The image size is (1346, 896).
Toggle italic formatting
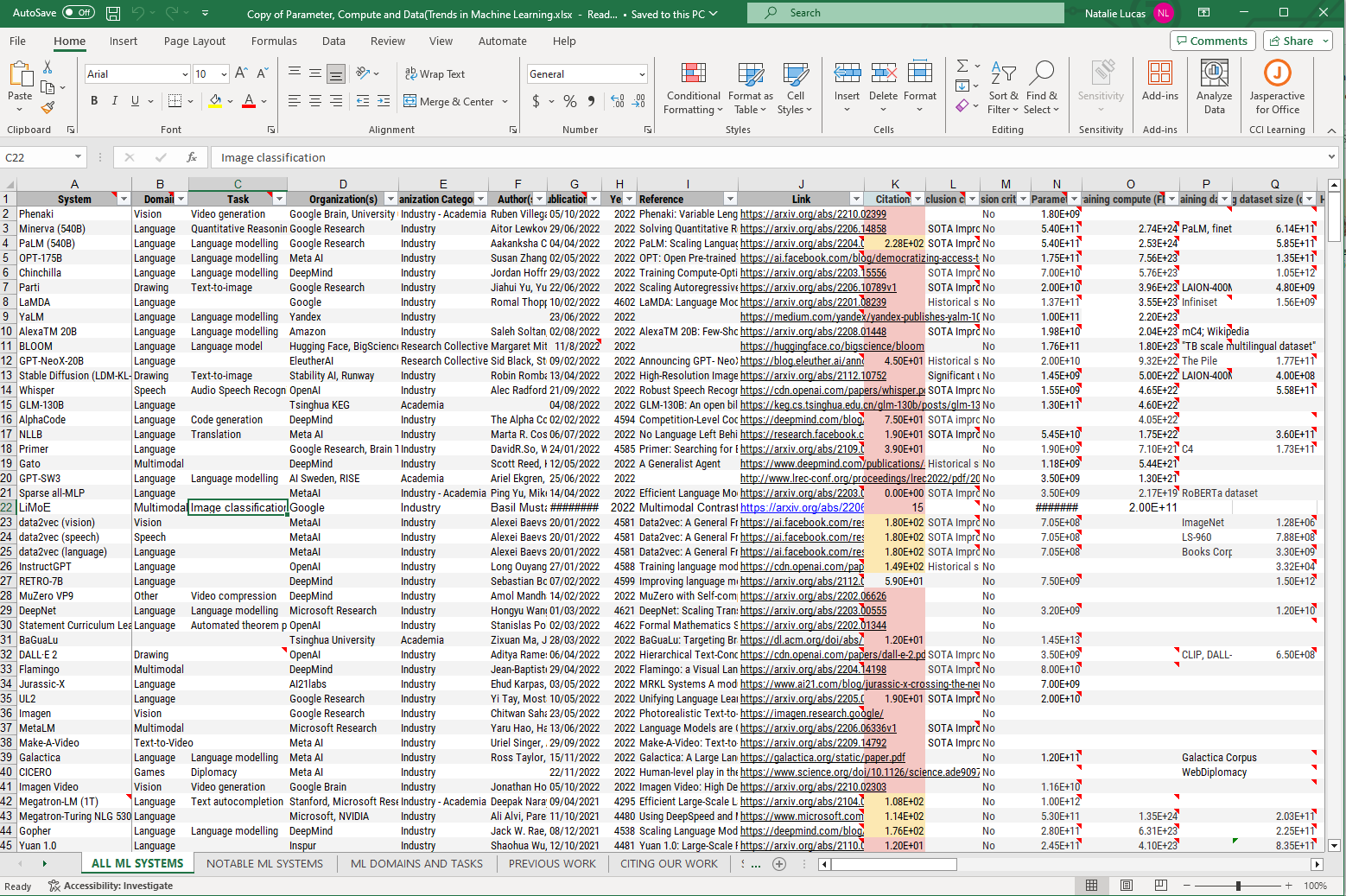tap(115, 101)
